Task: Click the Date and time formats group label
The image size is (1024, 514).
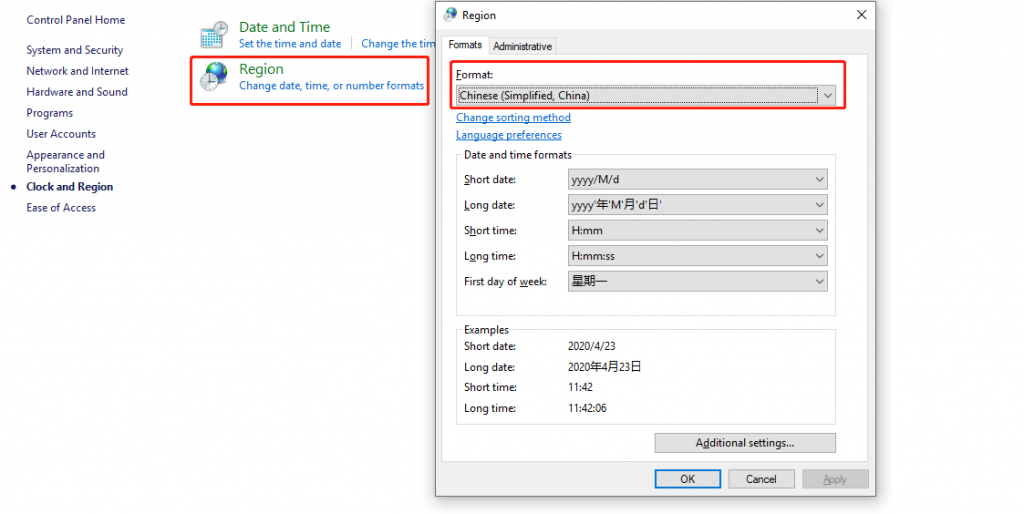Action: [518, 155]
